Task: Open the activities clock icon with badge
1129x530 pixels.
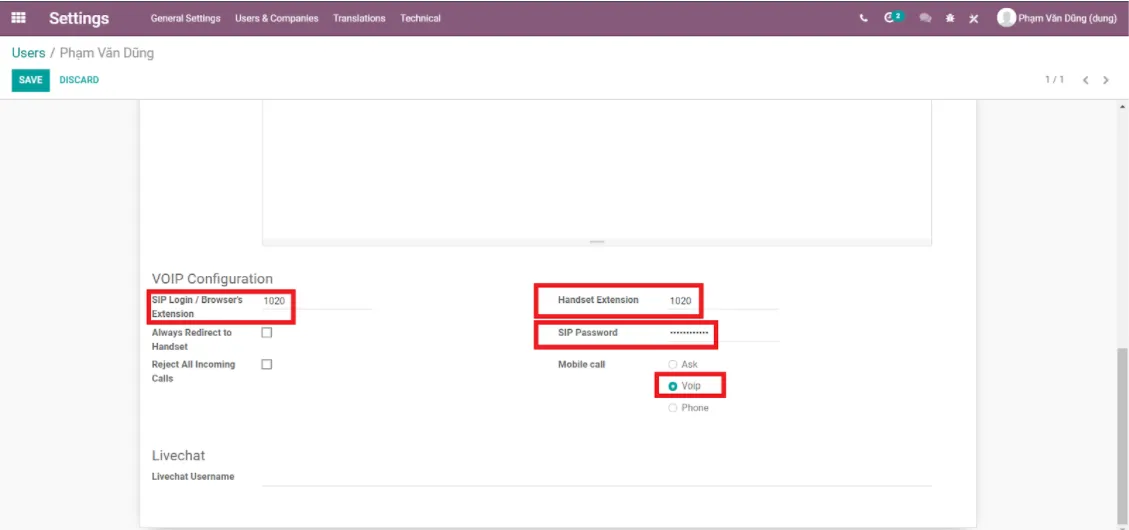Action: coord(893,17)
